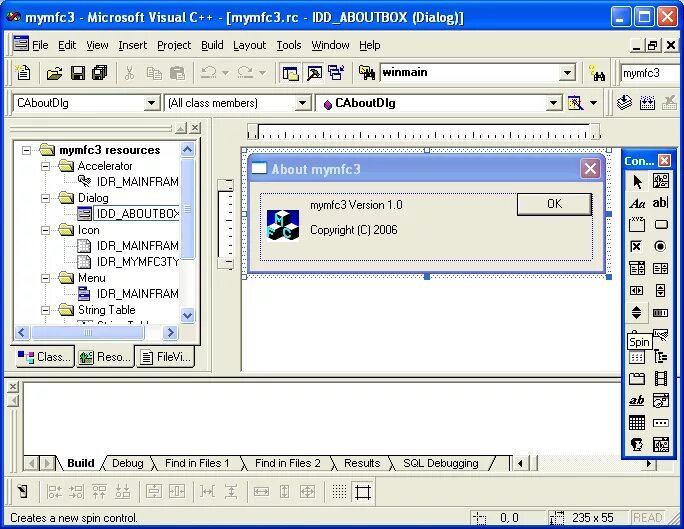Select the Button control tool in Controls toolbox
Viewport: 684px width, 529px height.
tap(660, 225)
